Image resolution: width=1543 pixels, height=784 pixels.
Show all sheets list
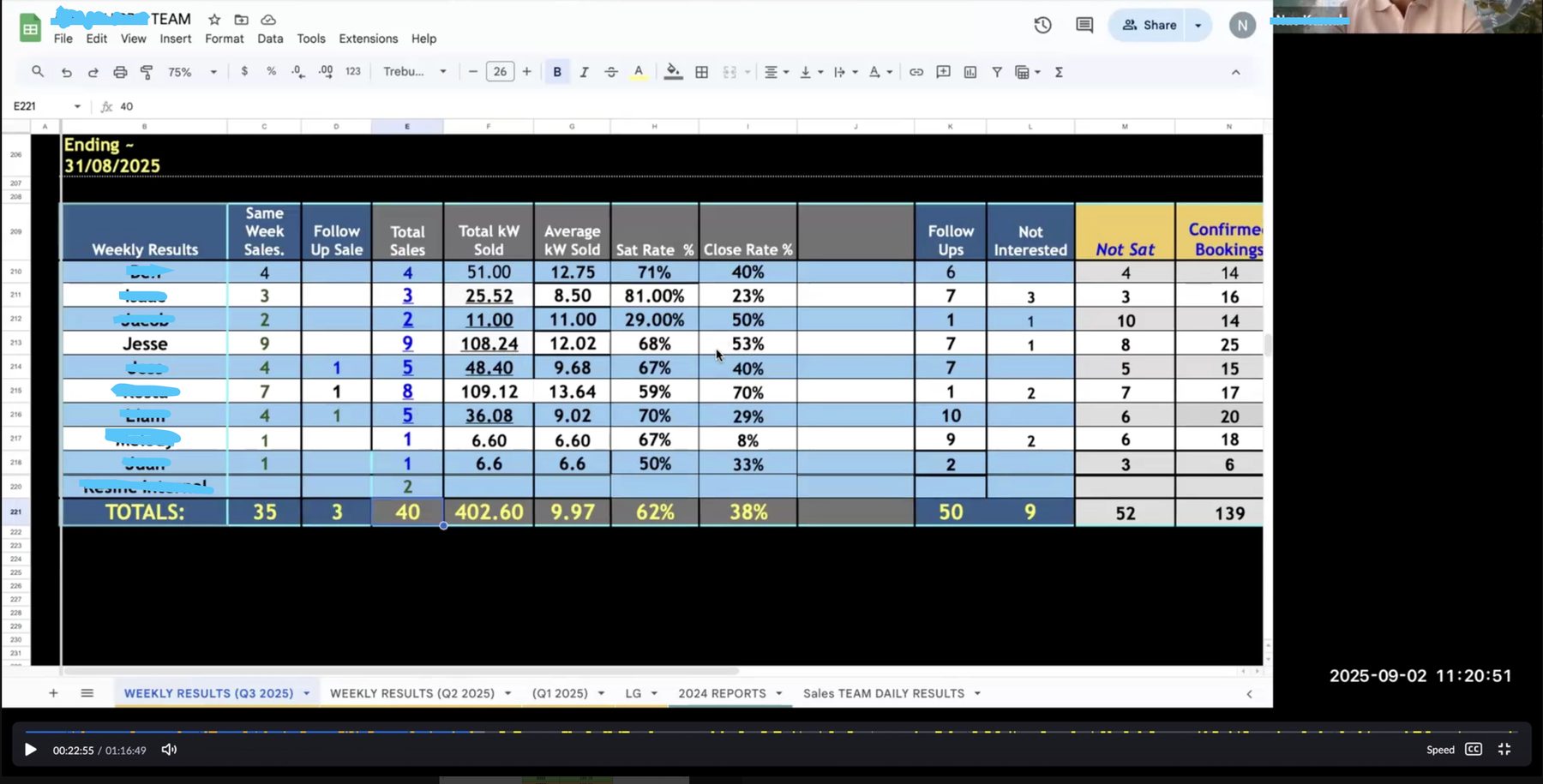tap(87, 692)
